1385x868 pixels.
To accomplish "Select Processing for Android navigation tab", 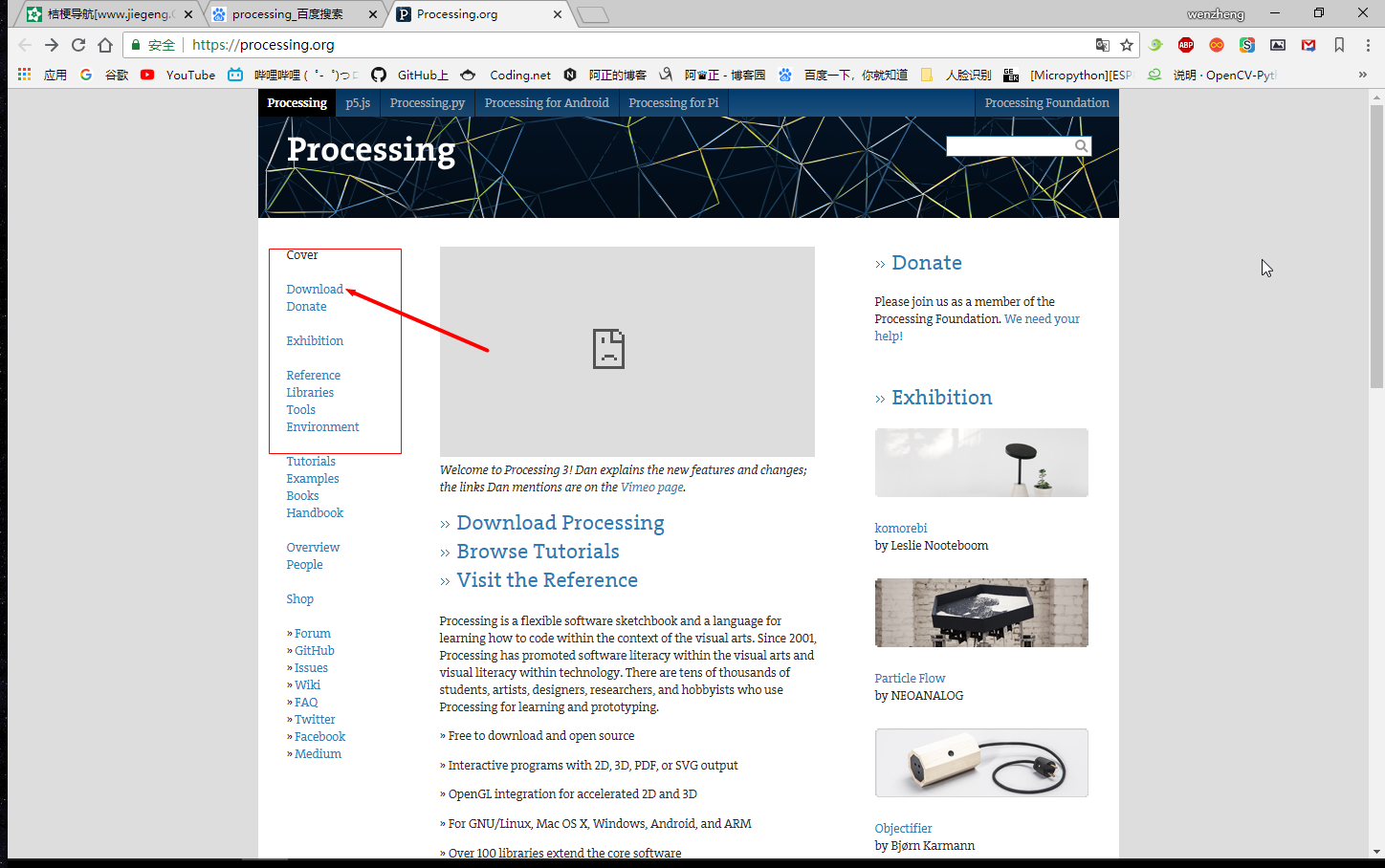I will (x=547, y=103).
